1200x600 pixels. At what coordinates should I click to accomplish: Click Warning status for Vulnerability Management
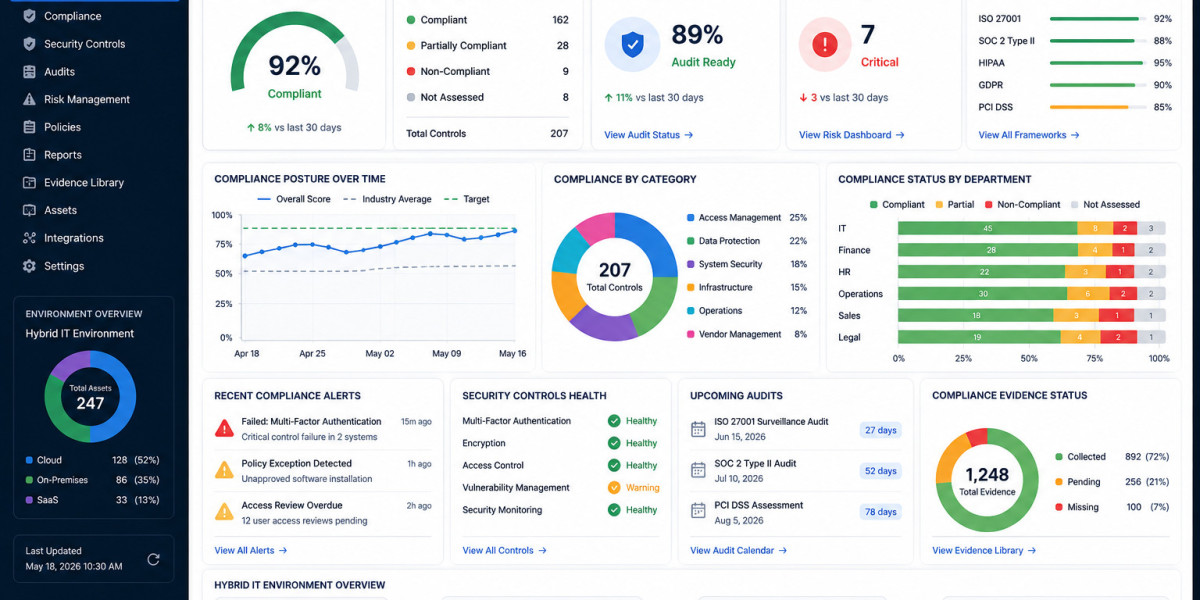click(643, 488)
